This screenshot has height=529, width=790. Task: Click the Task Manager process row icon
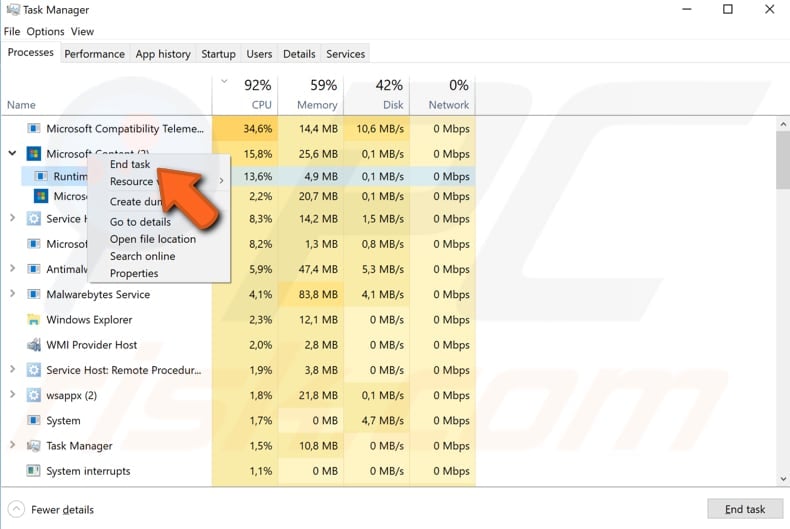click(x=33, y=445)
